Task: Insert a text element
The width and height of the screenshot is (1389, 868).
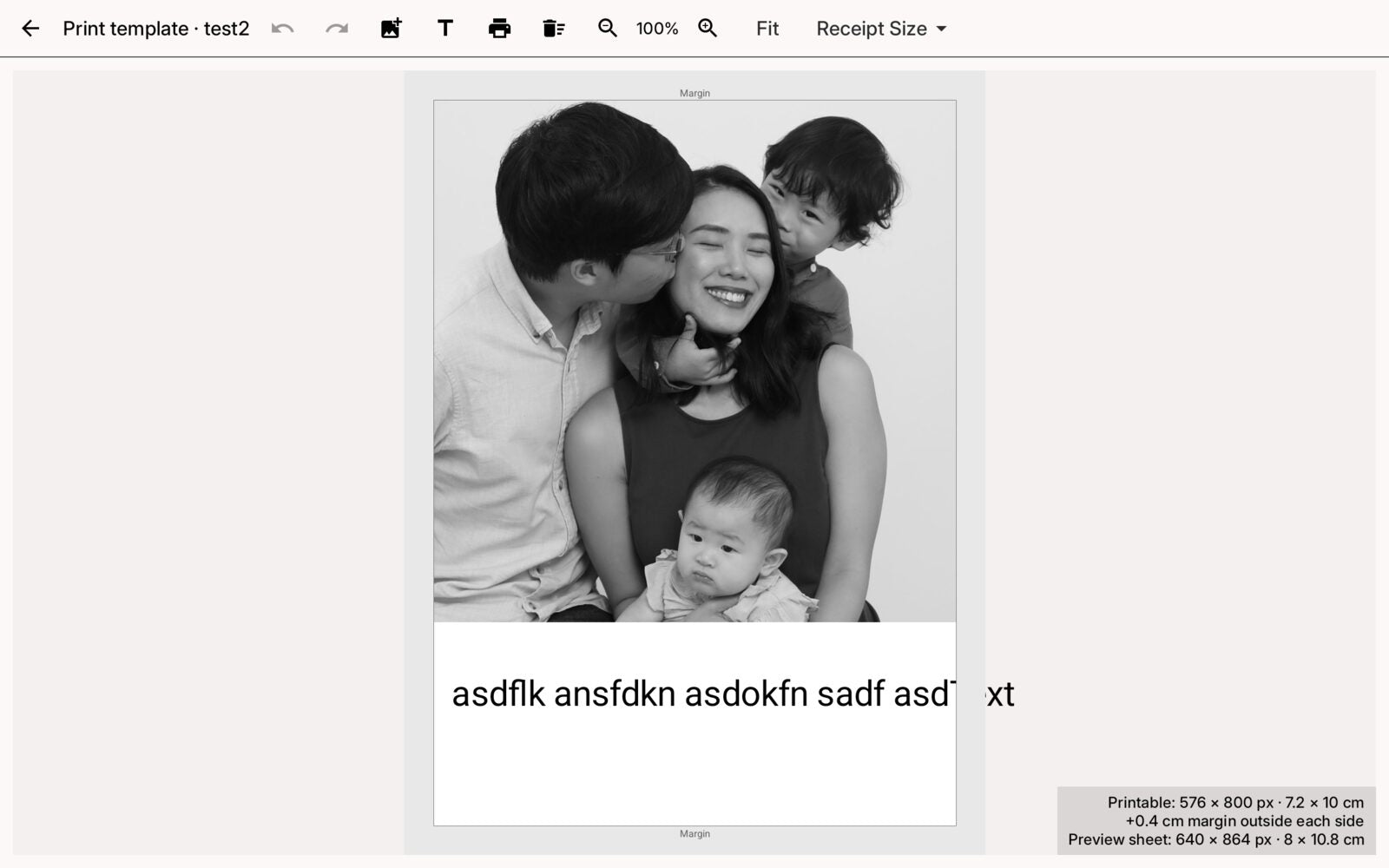Action: pos(445,29)
